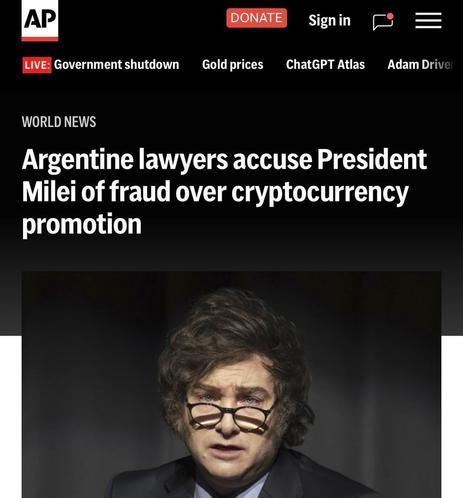Image resolution: width=463 pixels, height=498 pixels.
Task: Go to the ChatGPT Atlas topic
Action: point(325,65)
